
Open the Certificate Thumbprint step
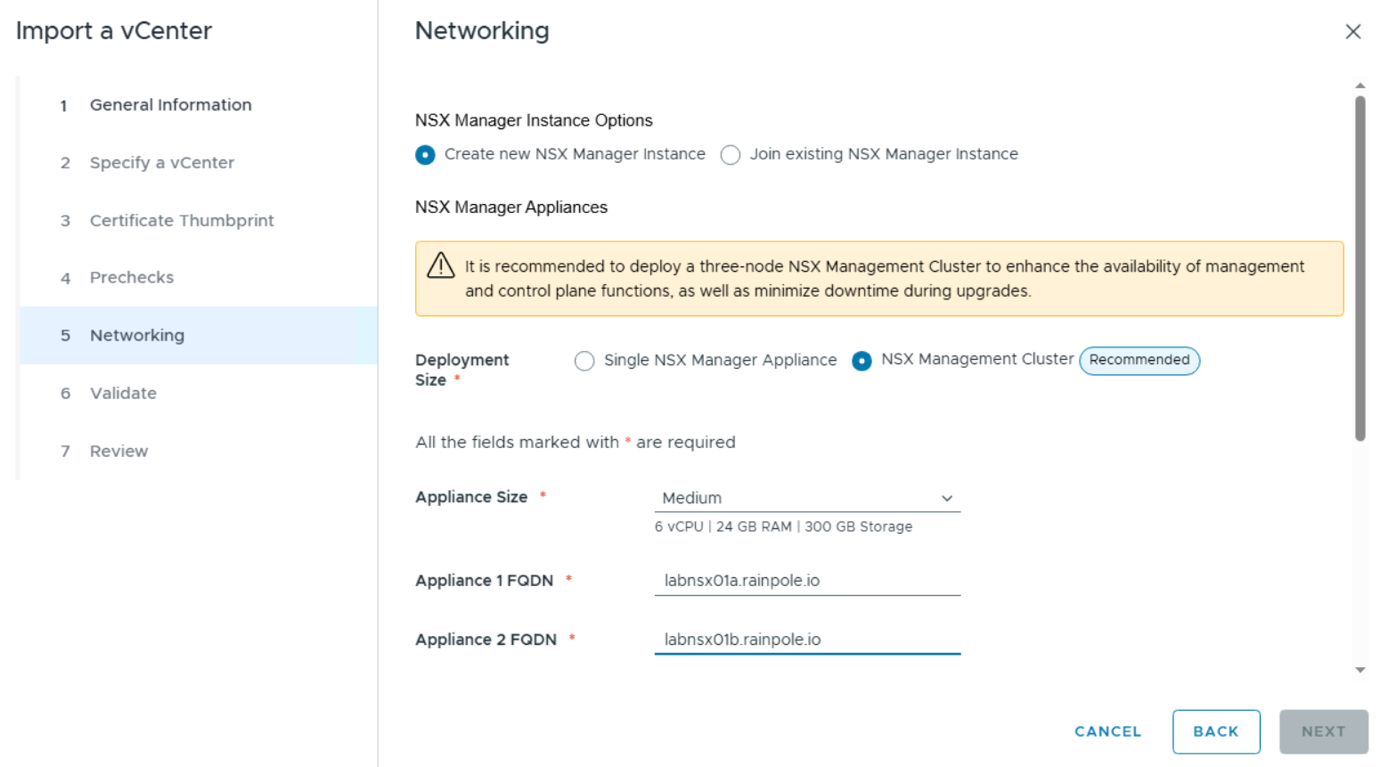(x=181, y=220)
